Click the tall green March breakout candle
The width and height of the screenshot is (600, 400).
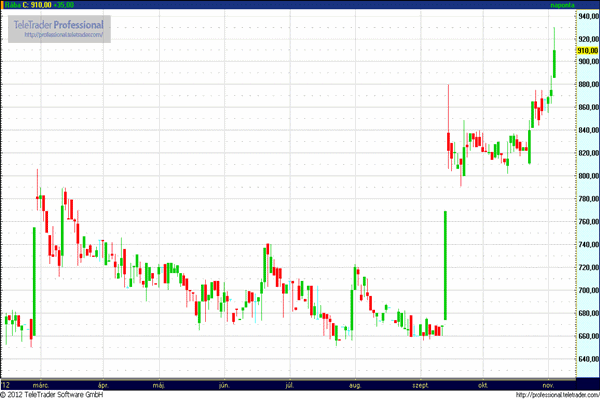(34, 280)
